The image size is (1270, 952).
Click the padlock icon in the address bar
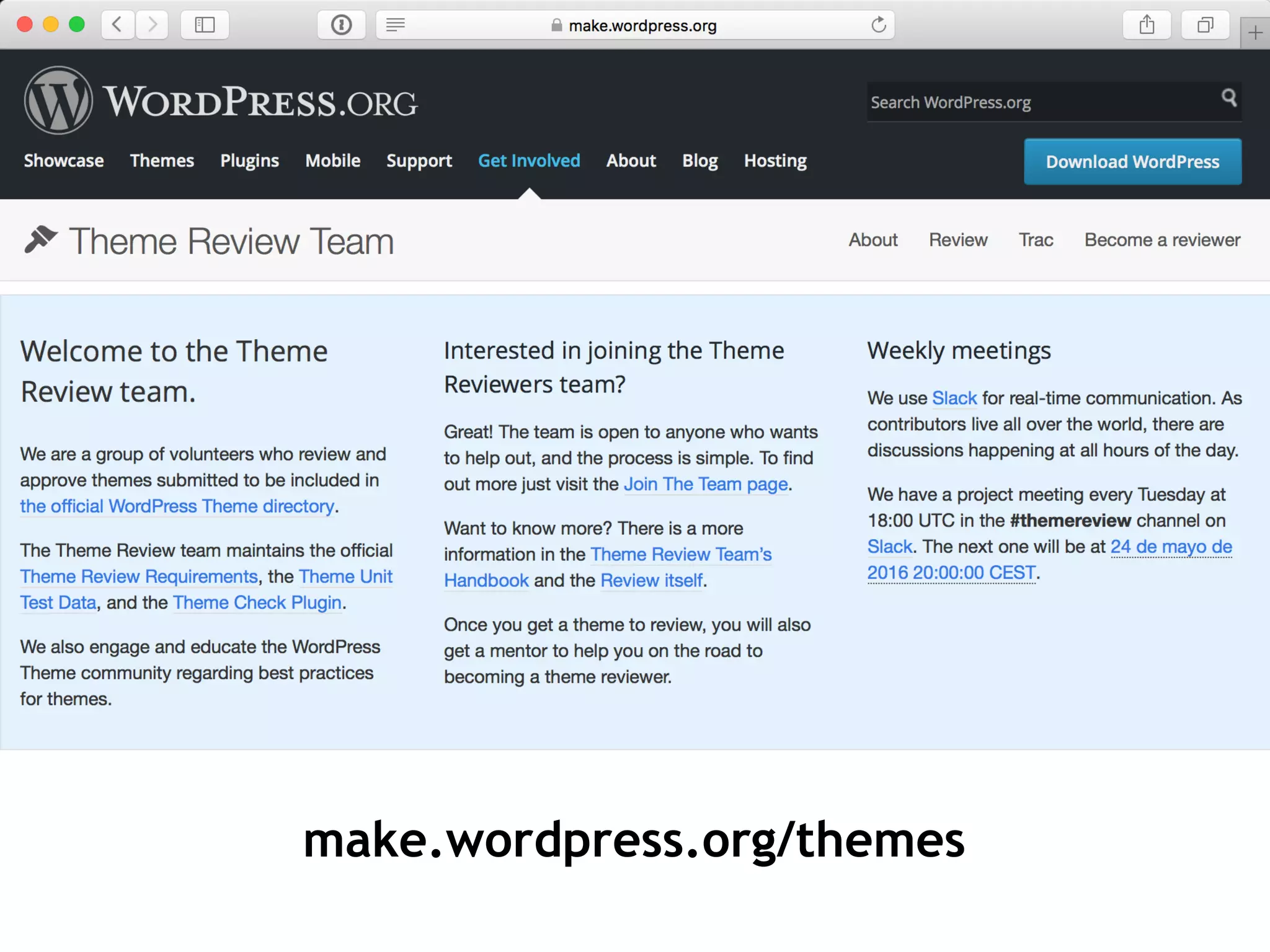tap(556, 25)
